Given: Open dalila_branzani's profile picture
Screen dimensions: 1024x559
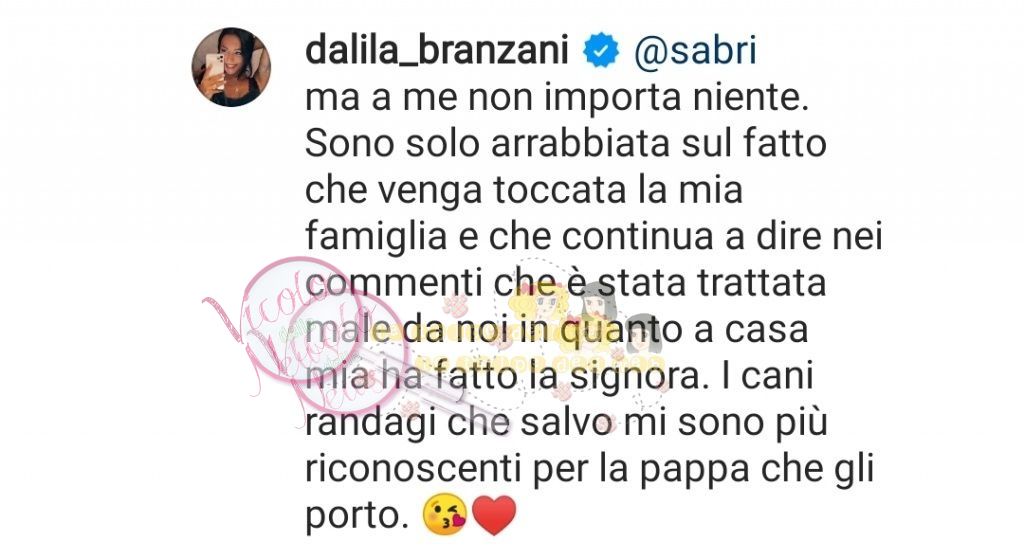Looking at the screenshot, I should pos(231,67).
